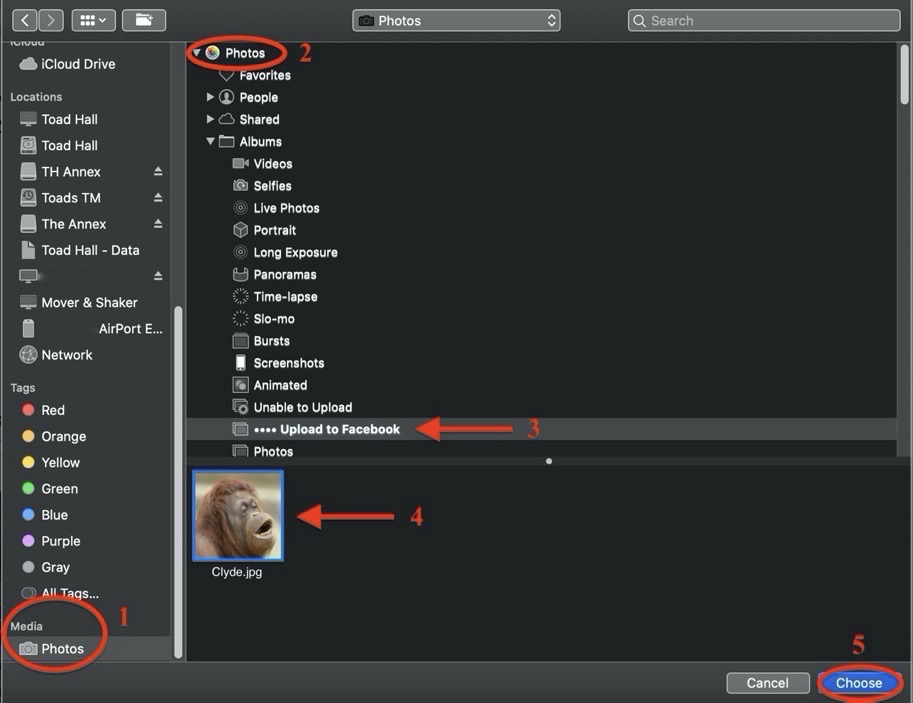
Task: Click the split pane divider handle dot
Action: pos(548,461)
